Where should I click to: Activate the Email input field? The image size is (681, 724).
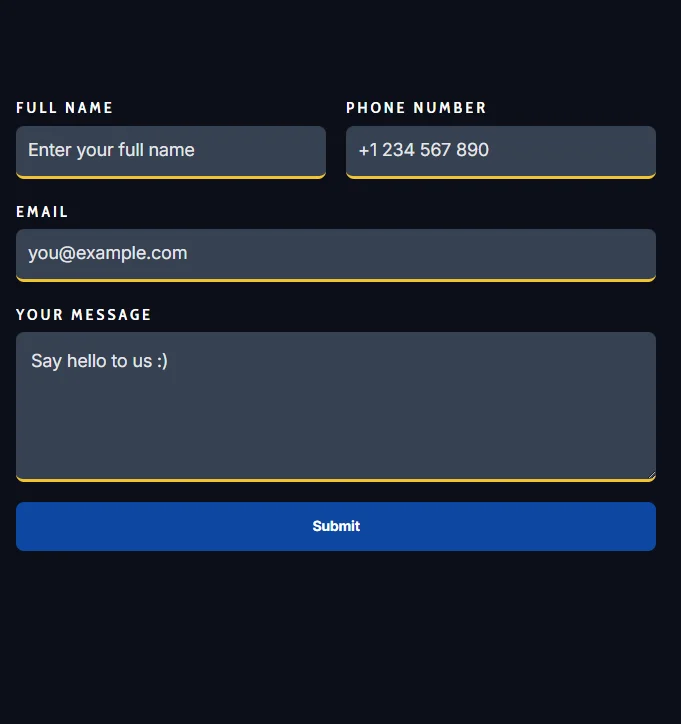336,255
